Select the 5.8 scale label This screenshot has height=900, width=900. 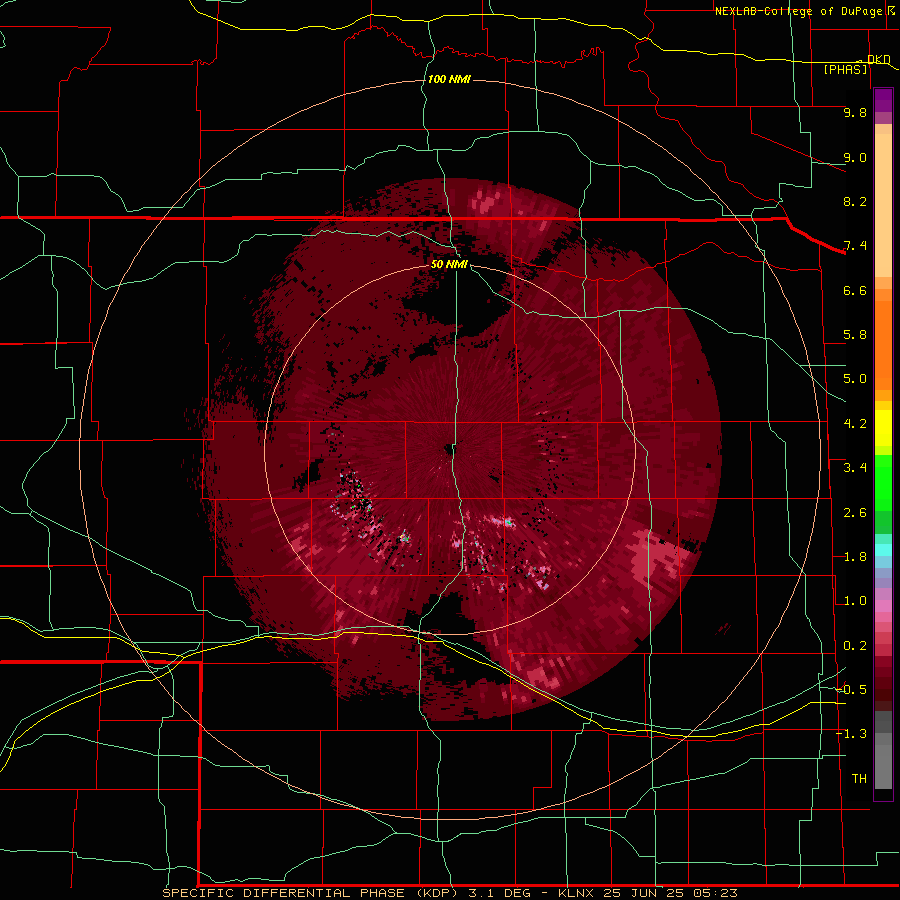(855, 335)
